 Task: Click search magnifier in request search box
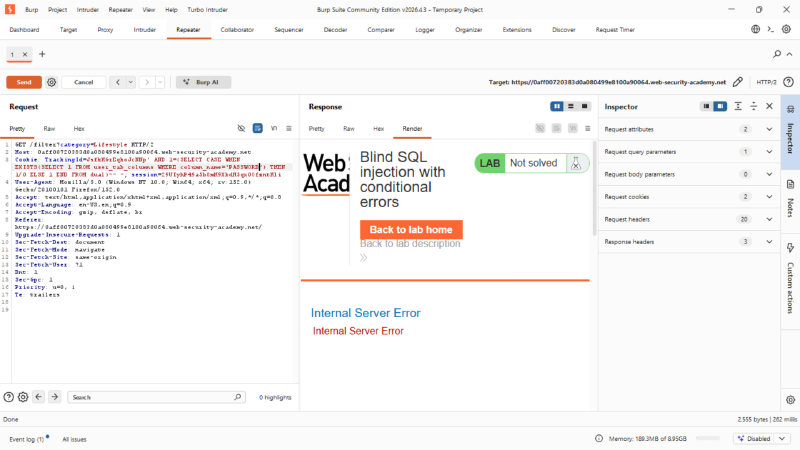coord(237,397)
